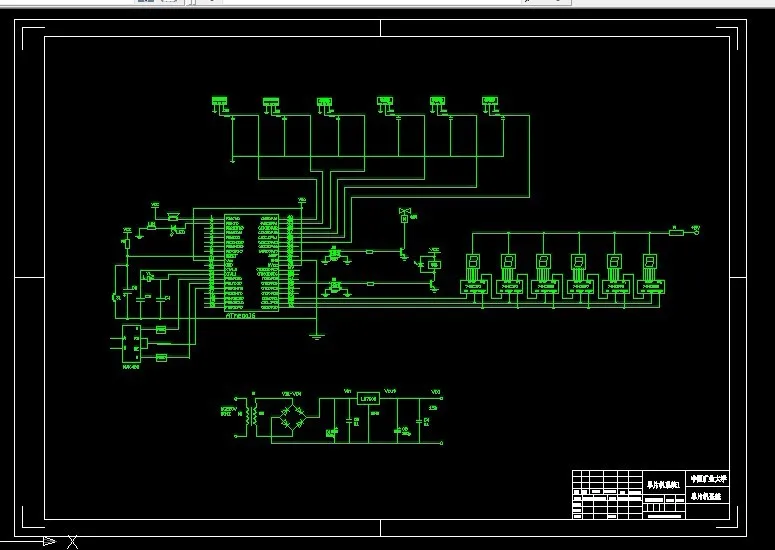This screenshot has height=550, width=775.
Task: Select the Vin label in power circuit
Action: 347,391
